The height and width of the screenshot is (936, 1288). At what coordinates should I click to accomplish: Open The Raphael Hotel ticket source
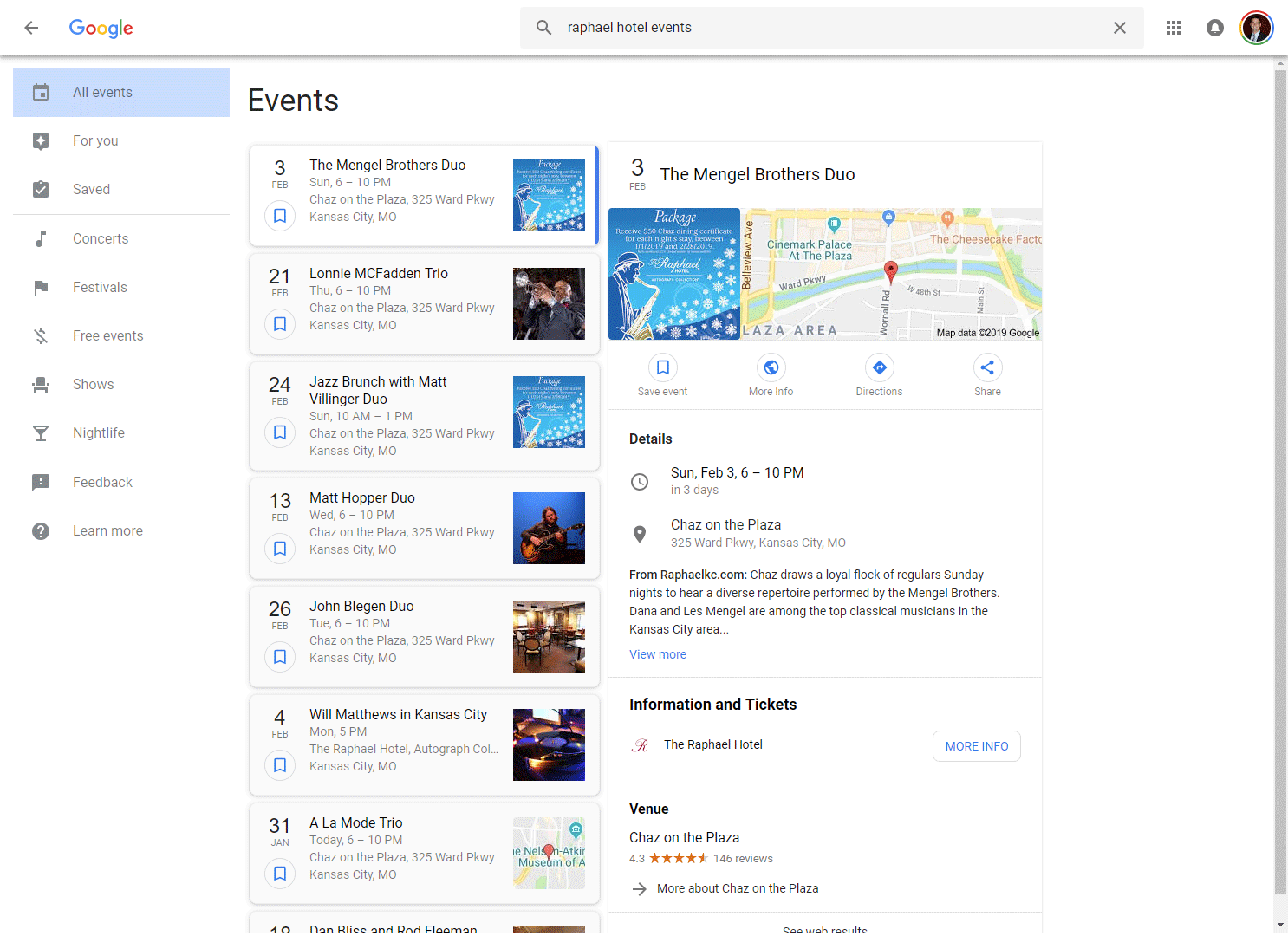click(x=713, y=744)
